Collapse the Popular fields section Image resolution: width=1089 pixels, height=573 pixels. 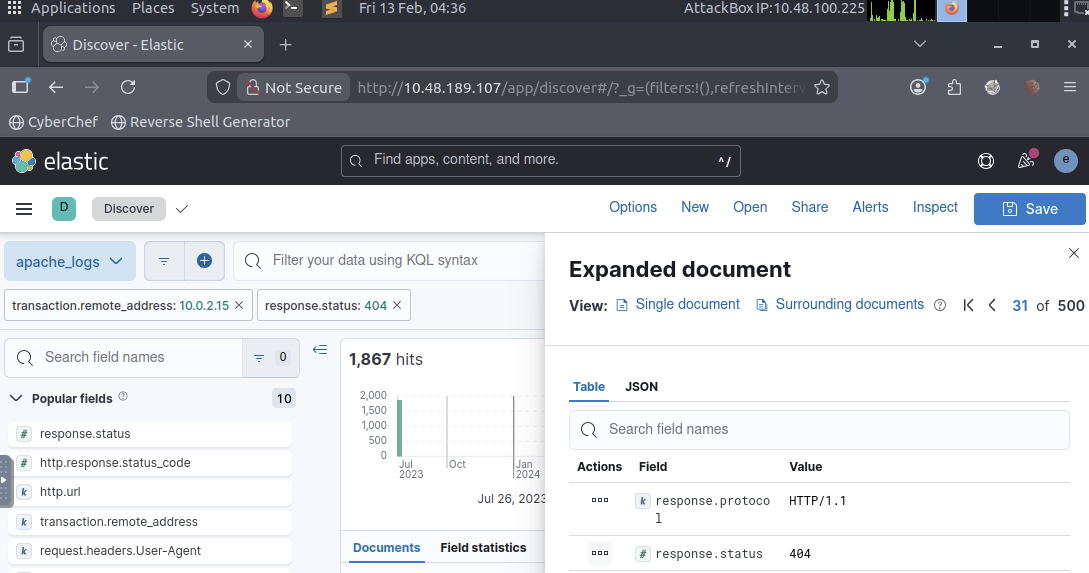(x=16, y=398)
